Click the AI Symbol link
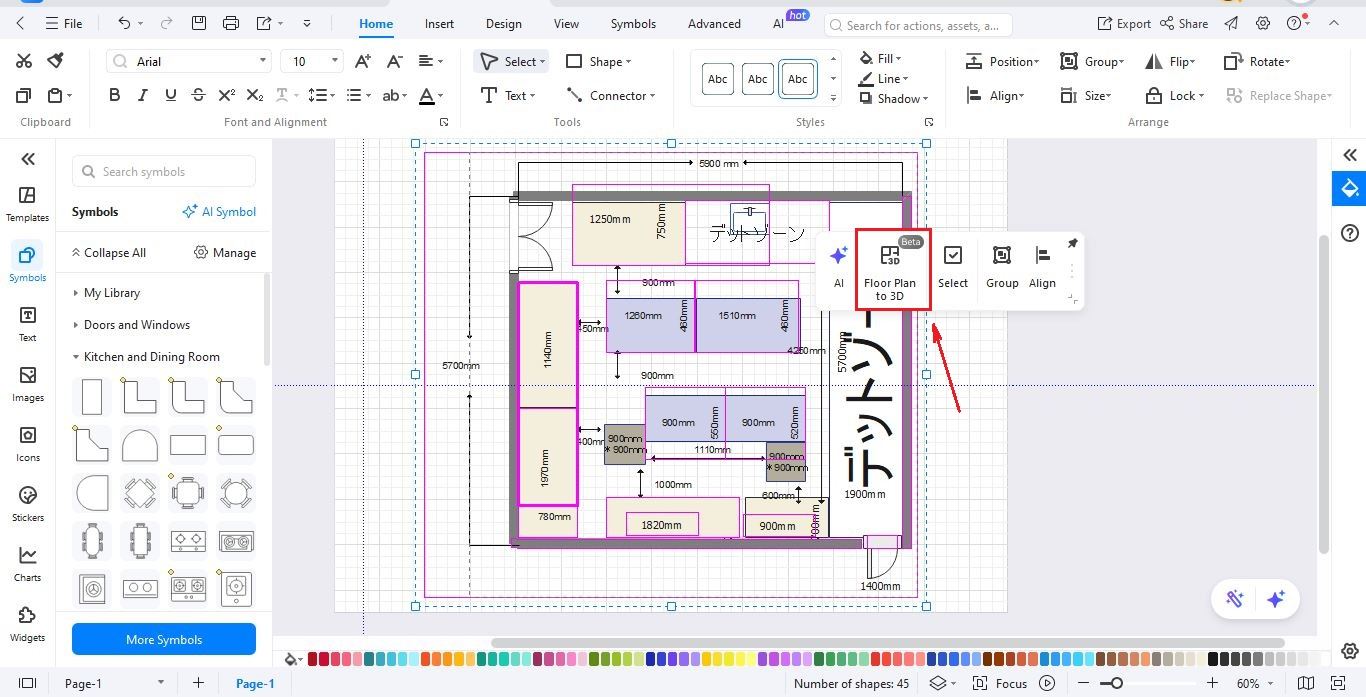 pyautogui.click(x=219, y=211)
